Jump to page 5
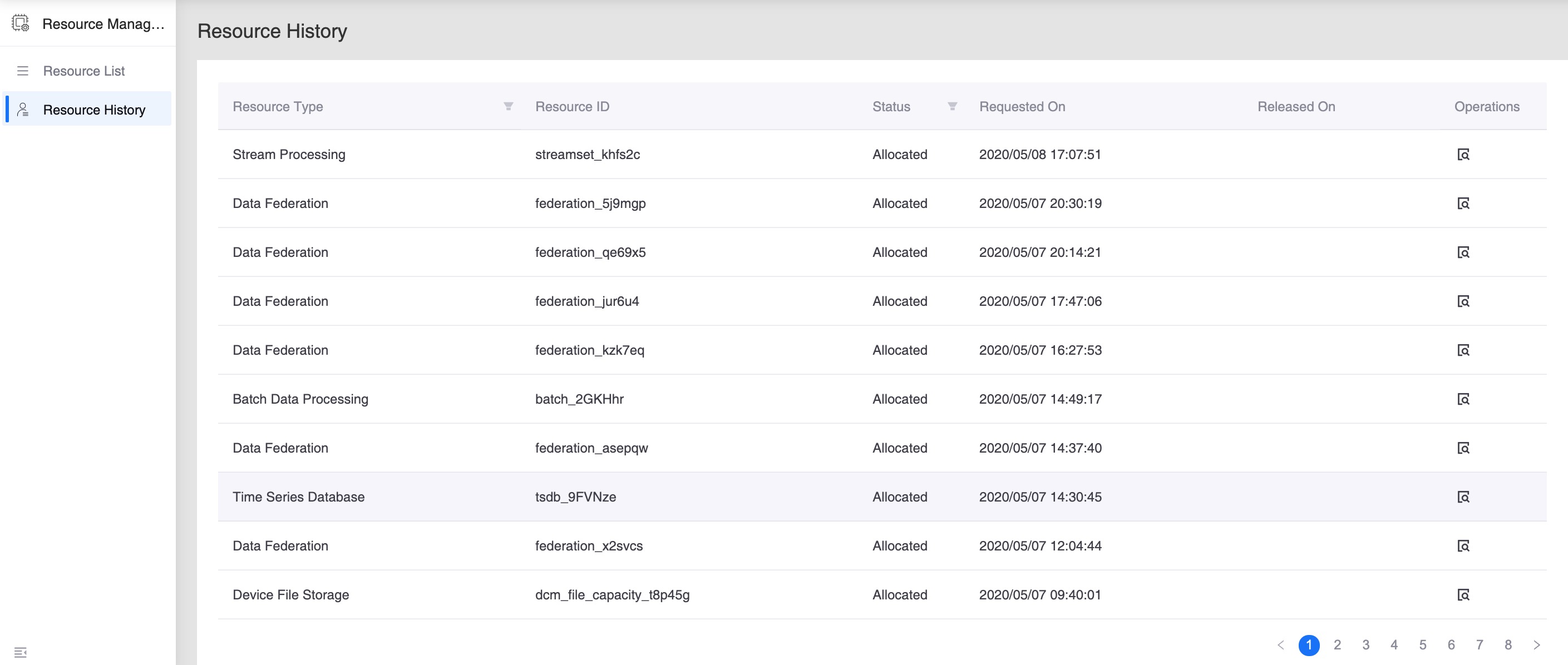Viewport: 1568px width, 665px height. pyautogui.click(x=1423, y=645)
